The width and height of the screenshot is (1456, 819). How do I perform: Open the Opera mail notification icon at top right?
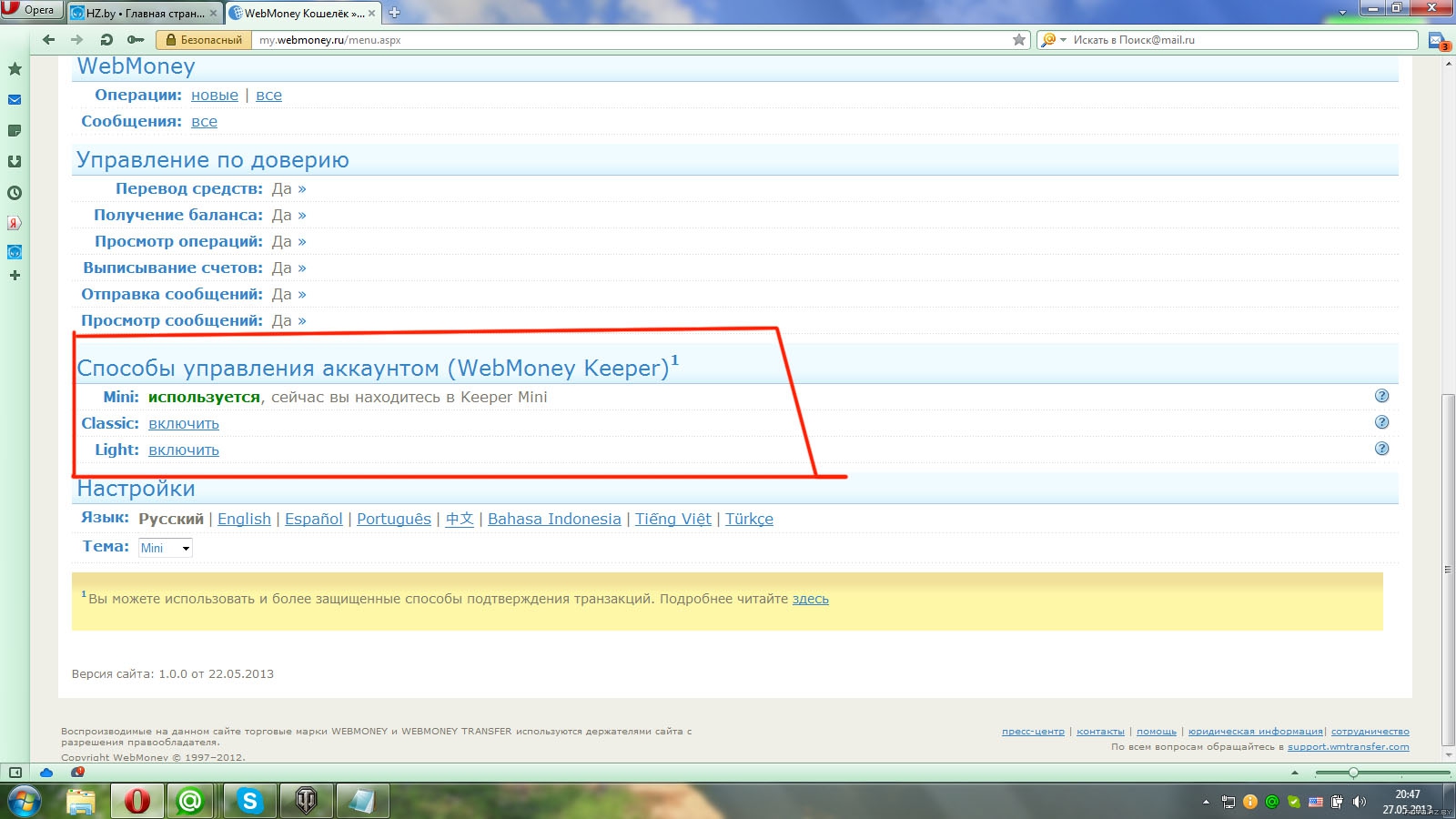point(1438,41)
